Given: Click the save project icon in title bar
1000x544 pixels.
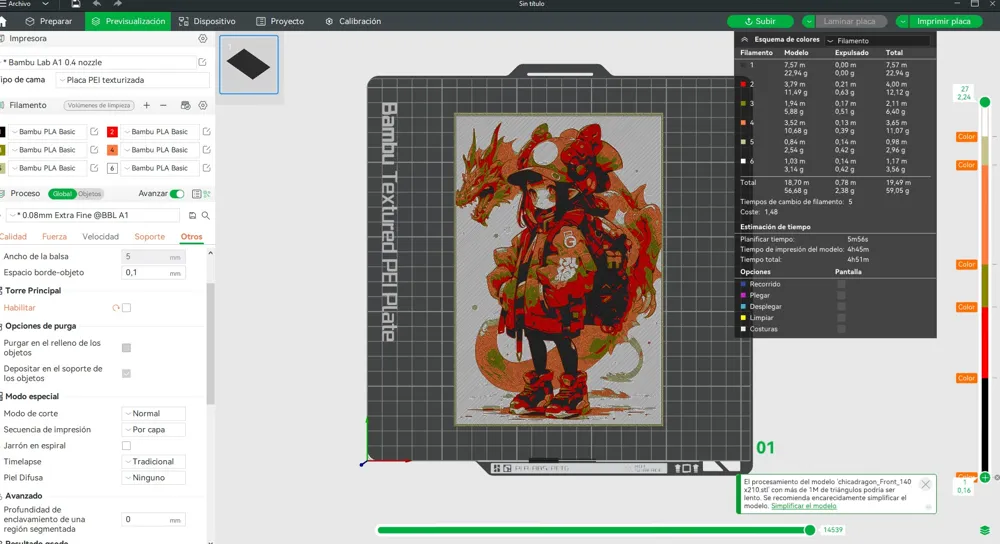Looking at the screenshot, I should [75, 4].
